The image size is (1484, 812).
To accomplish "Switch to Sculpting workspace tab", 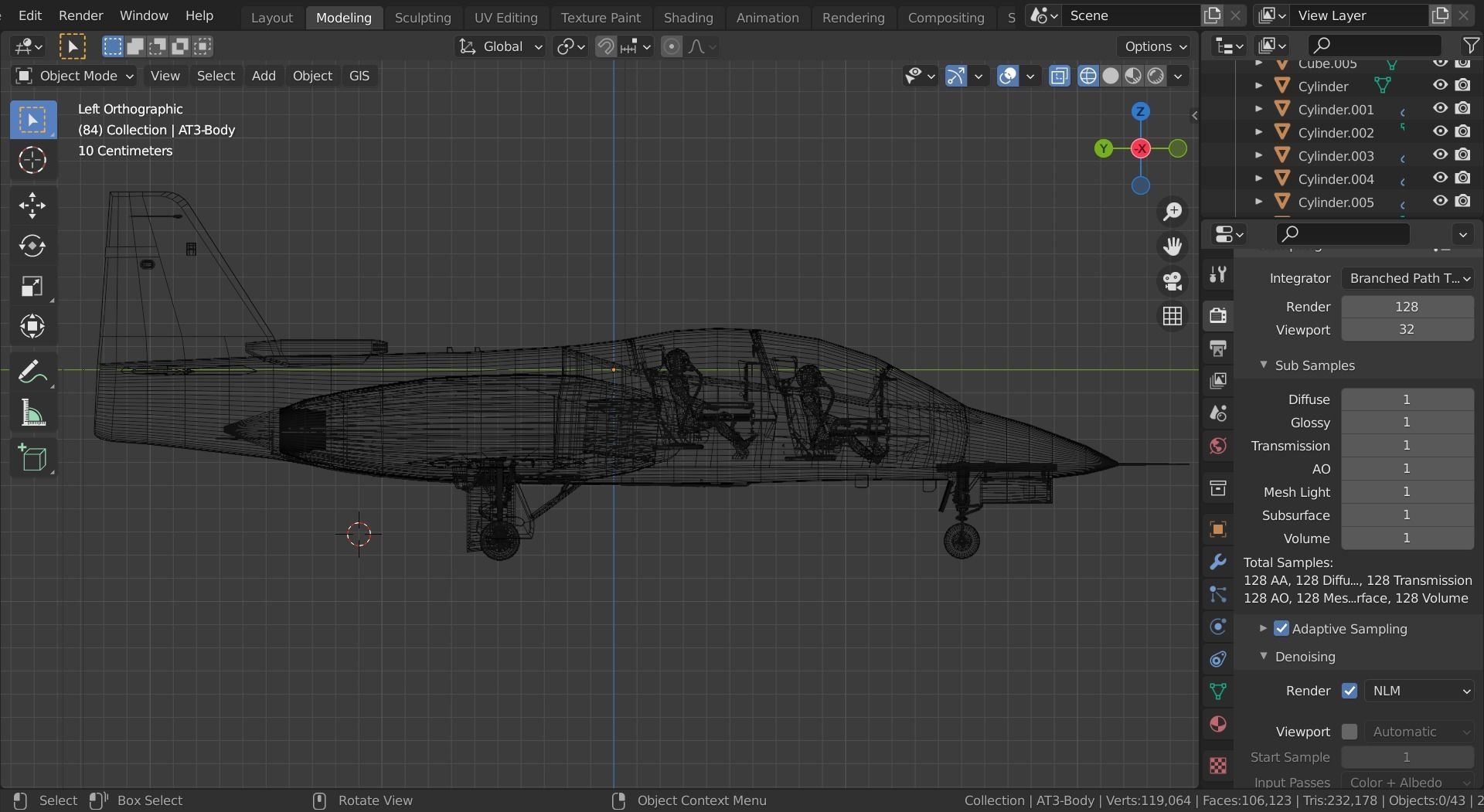I will (423, 17).
